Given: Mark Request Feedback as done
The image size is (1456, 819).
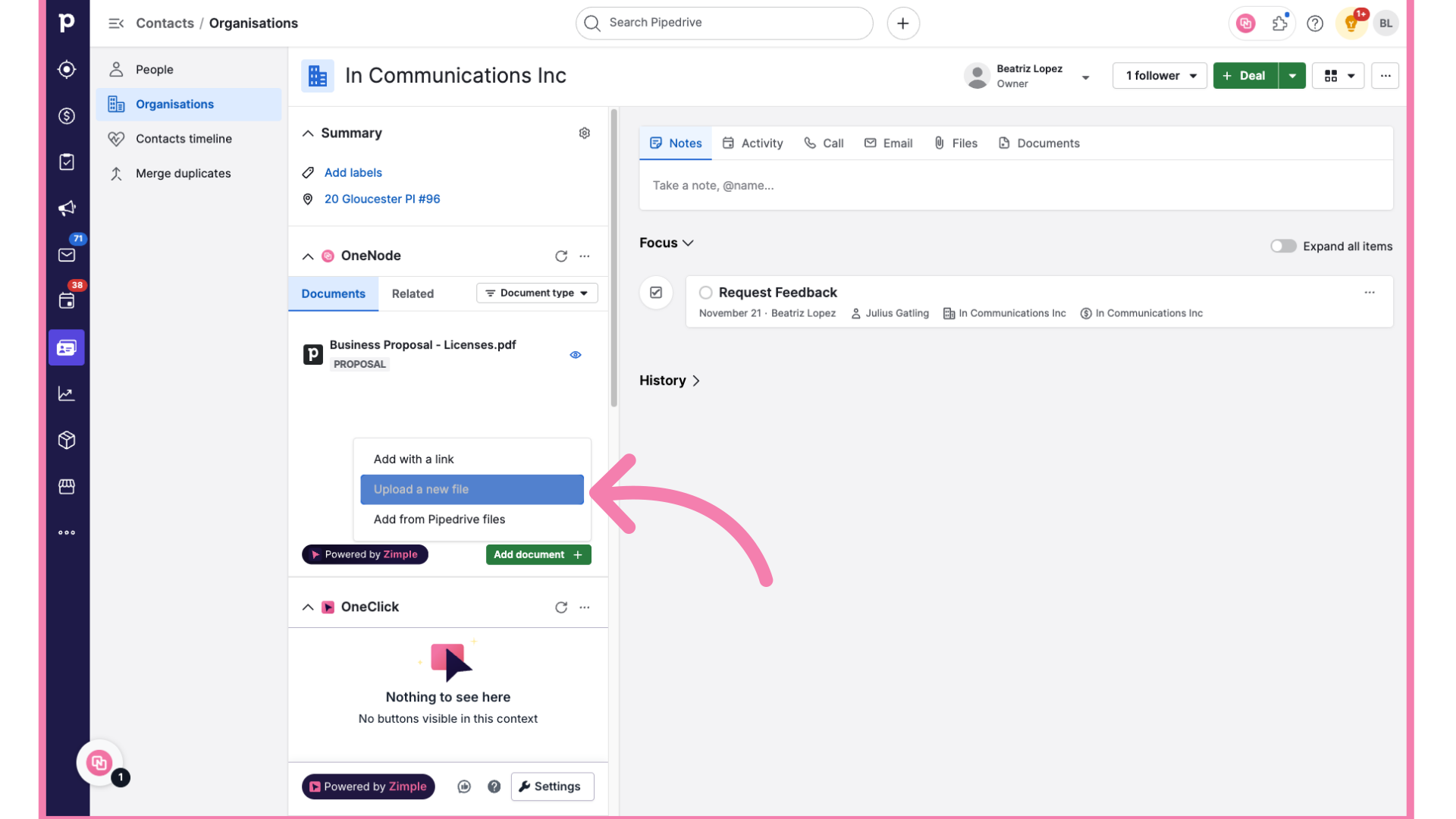Looking at the screenshot, I should 705,293.
